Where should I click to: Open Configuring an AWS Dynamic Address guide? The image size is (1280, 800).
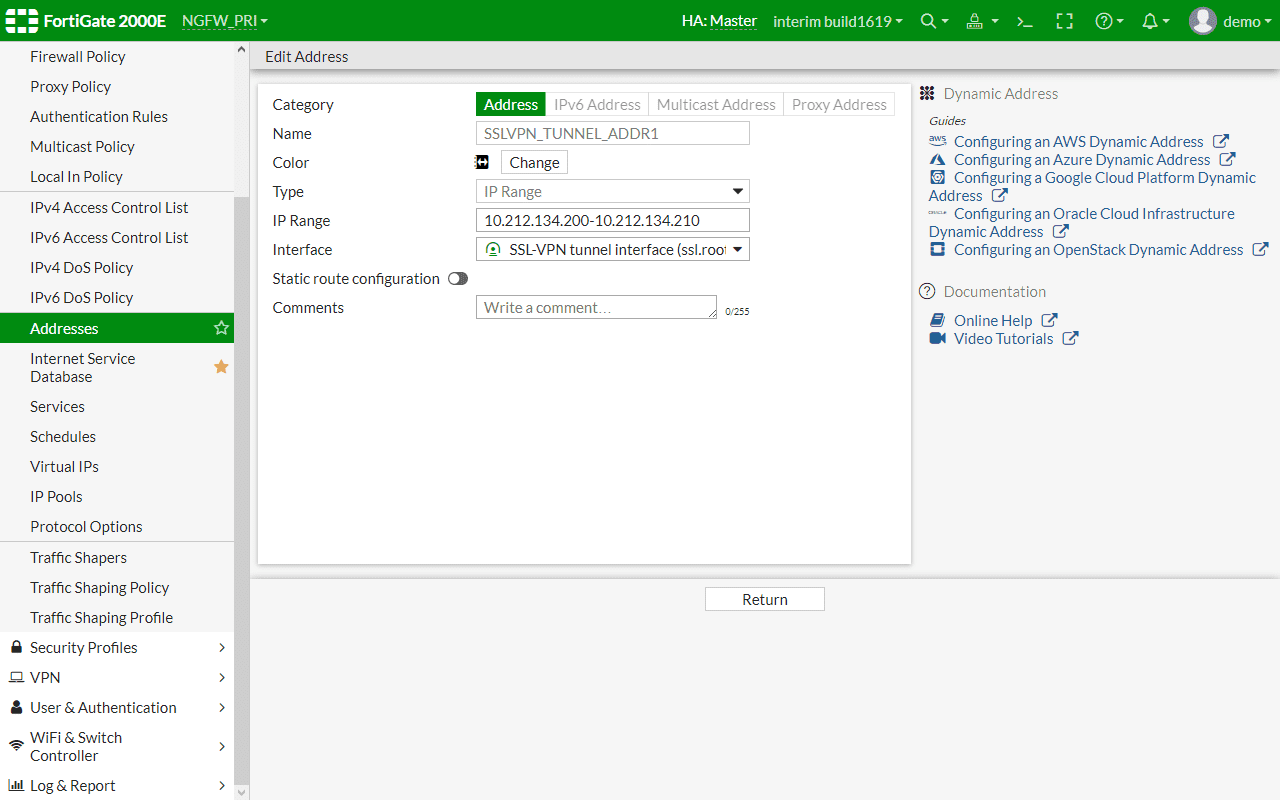point(1078,141)
